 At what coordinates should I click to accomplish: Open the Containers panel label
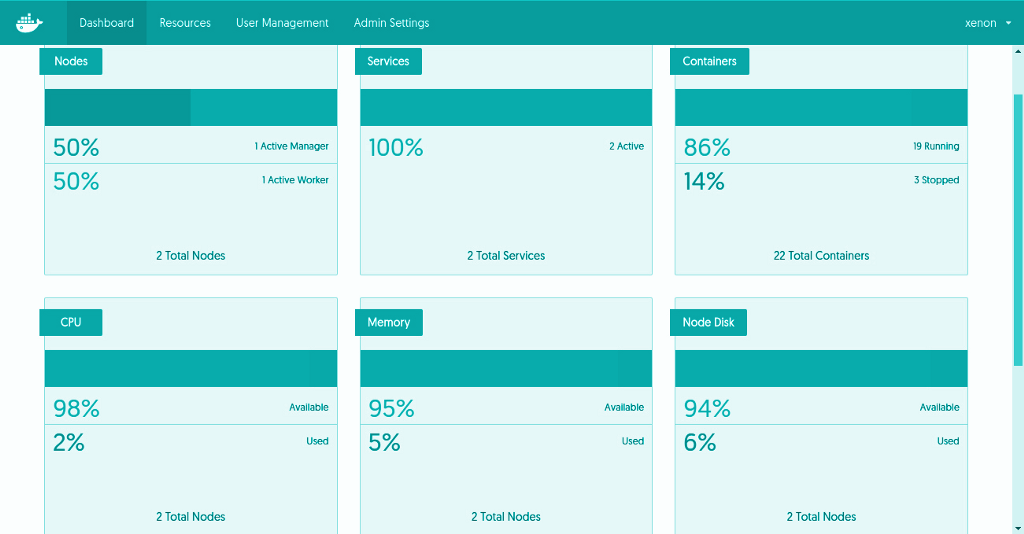[x=709, y=61]
